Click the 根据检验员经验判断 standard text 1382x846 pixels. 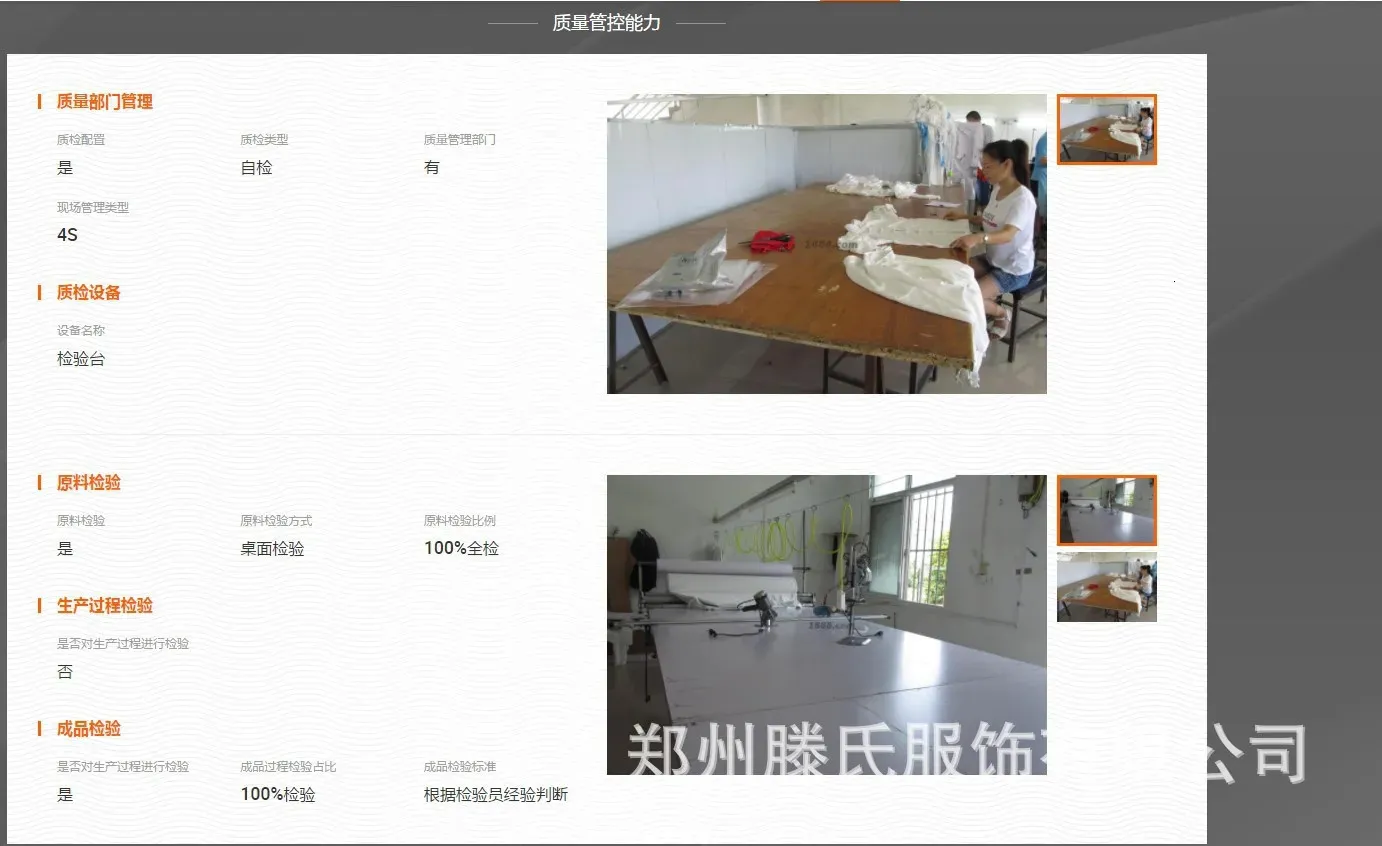[x=495, y=794]
